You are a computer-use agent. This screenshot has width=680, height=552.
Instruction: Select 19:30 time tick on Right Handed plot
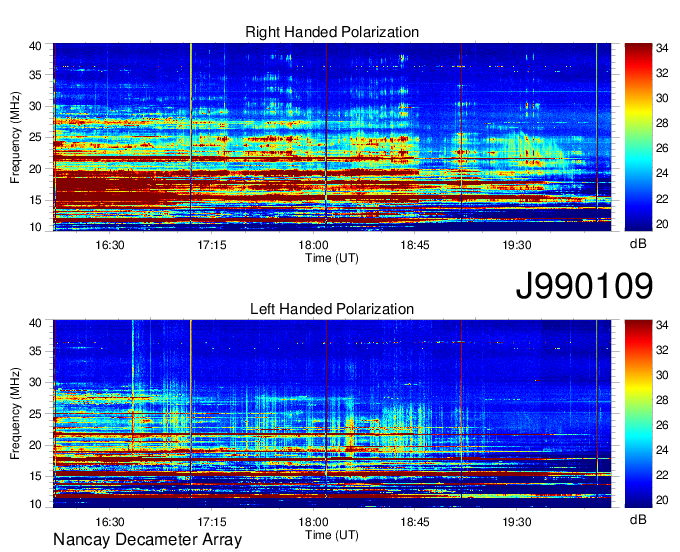[517, 245]
